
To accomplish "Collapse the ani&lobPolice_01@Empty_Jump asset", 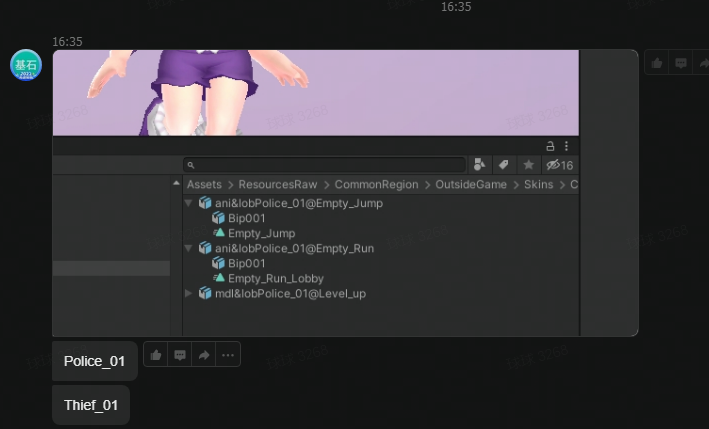I will (x=189, y=203).
